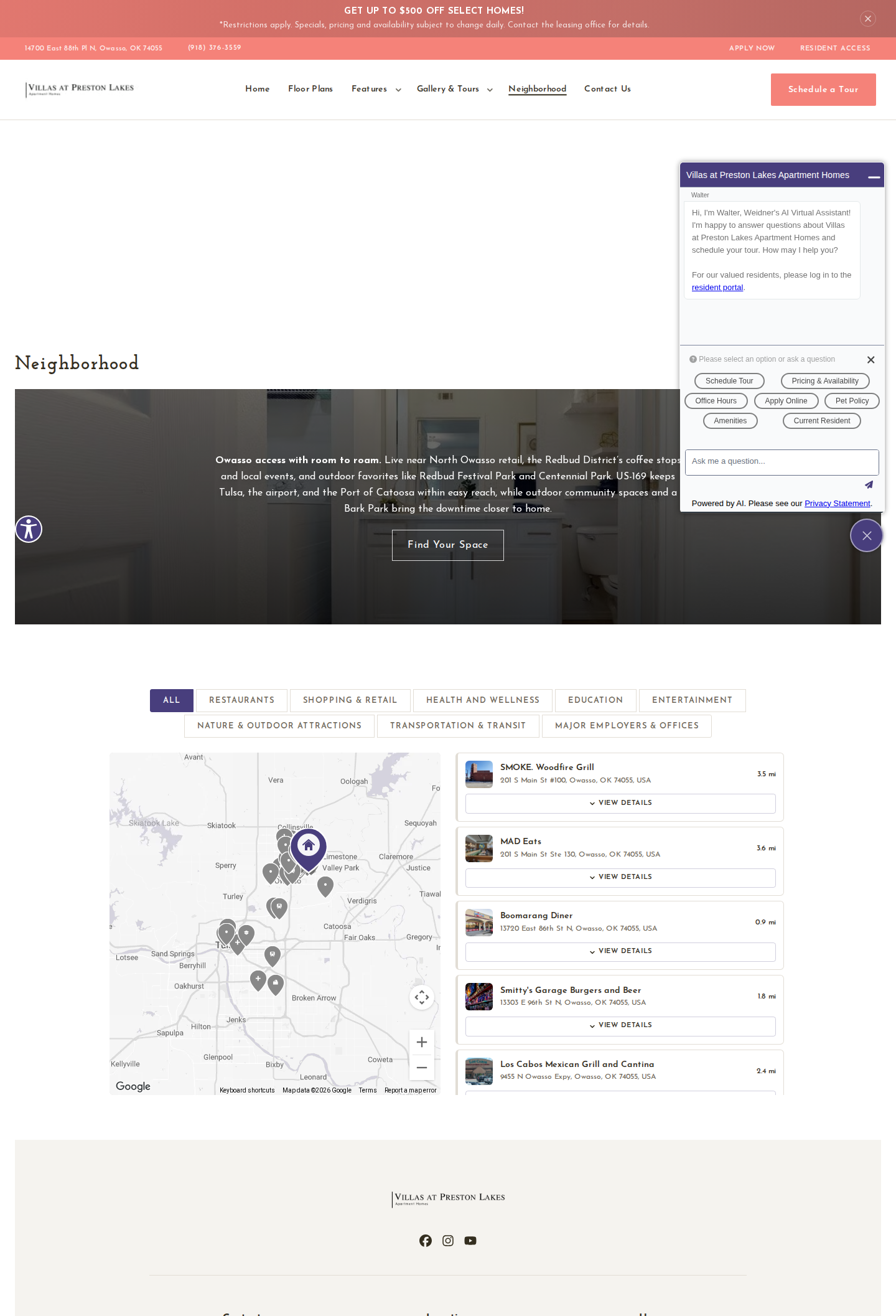896x1316 pixels.
Task: Filter by Major Employers & Offices
Action: coord(627,726)
